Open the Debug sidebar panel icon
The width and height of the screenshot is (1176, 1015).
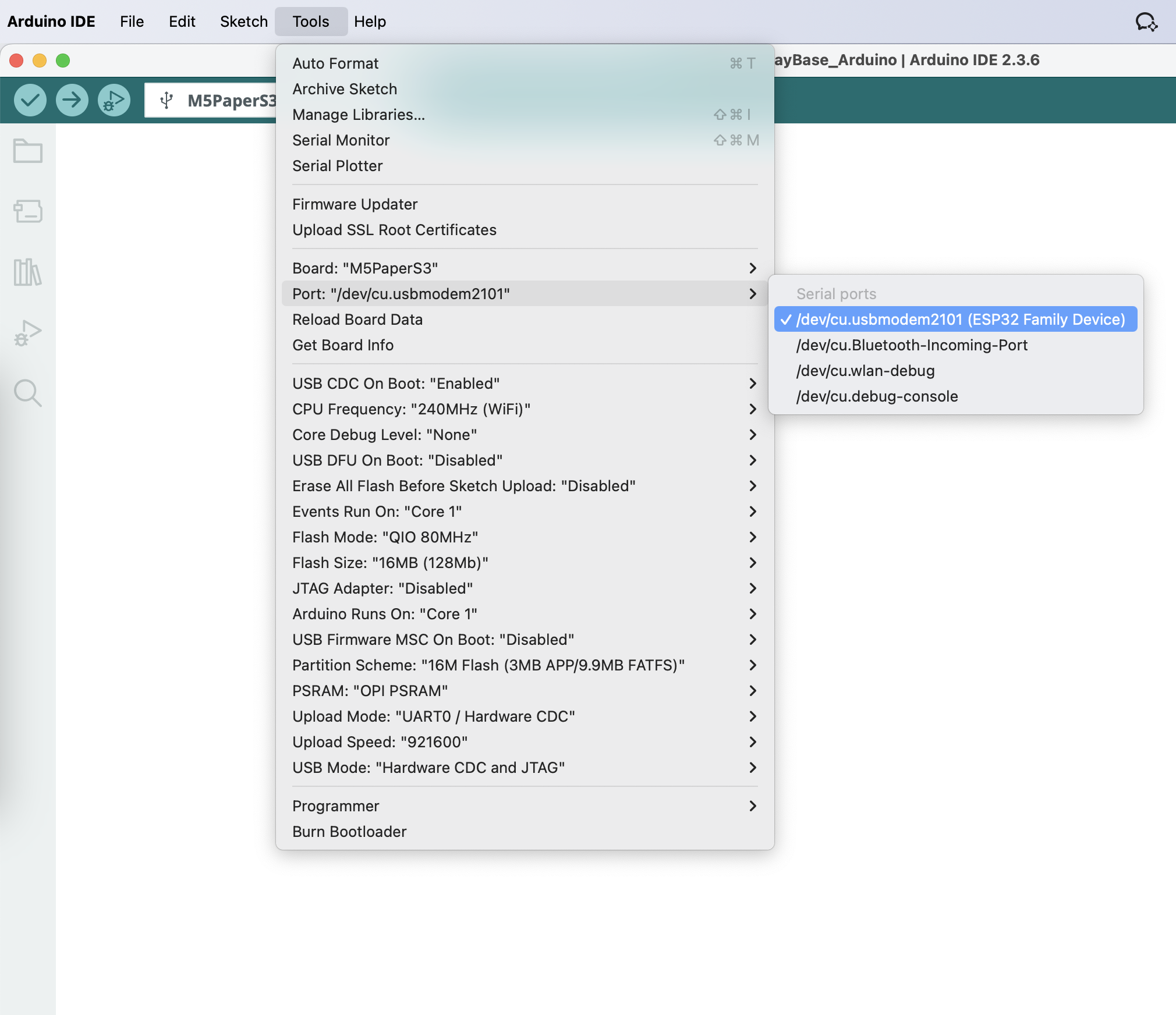[x=28, y=332]
